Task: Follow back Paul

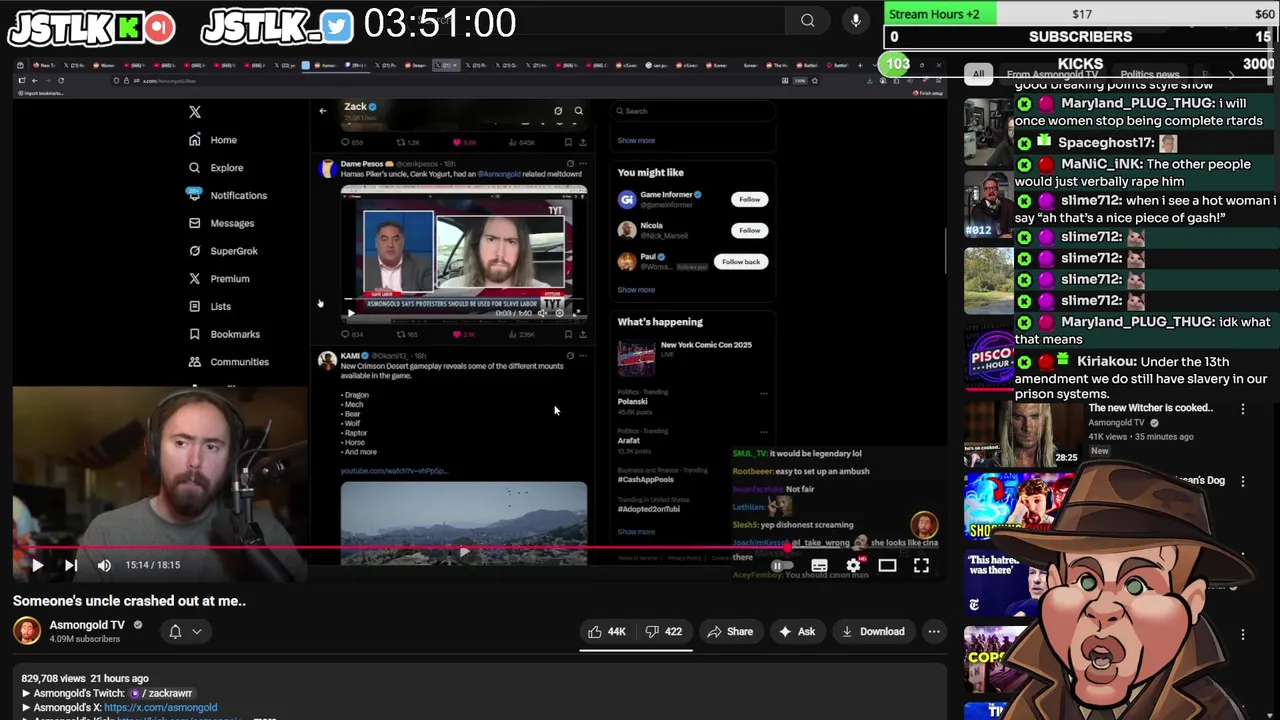Action: pos(741,262)
